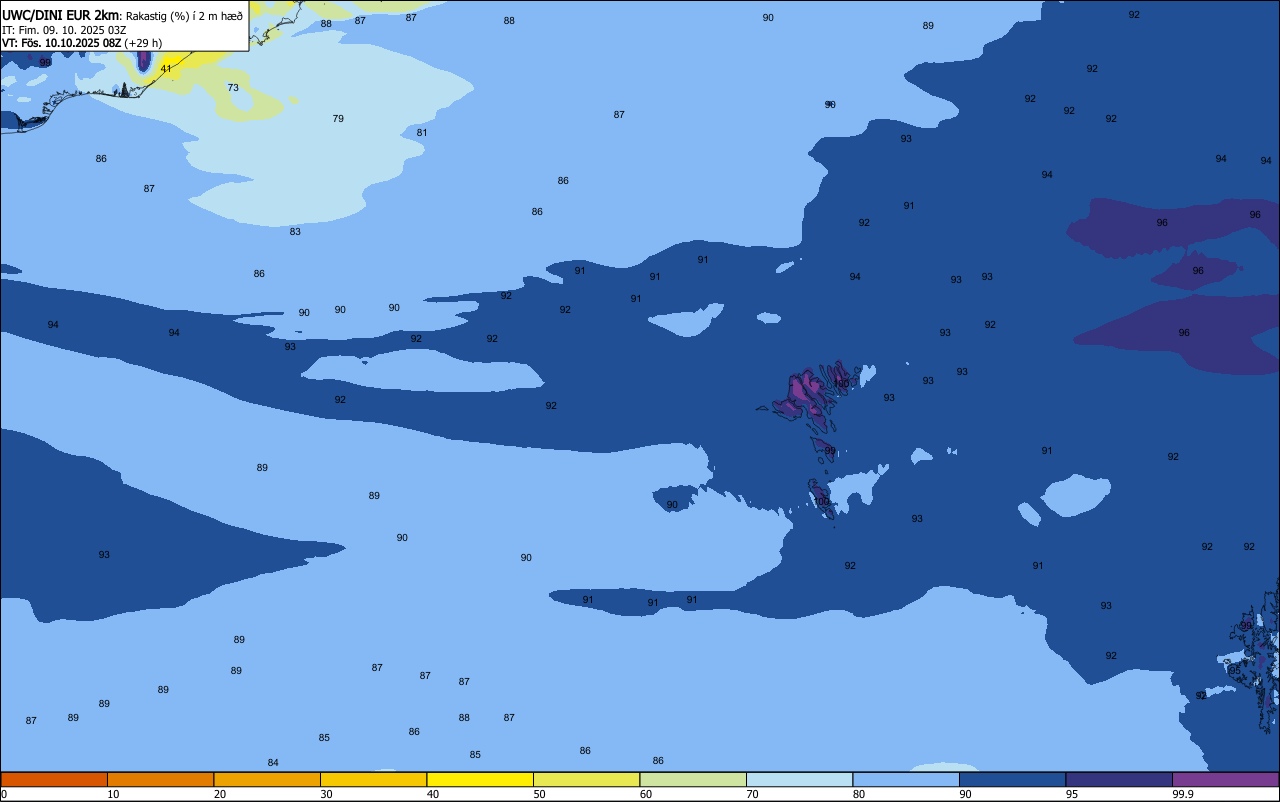Click the humidity value 84

pos(273,763)
